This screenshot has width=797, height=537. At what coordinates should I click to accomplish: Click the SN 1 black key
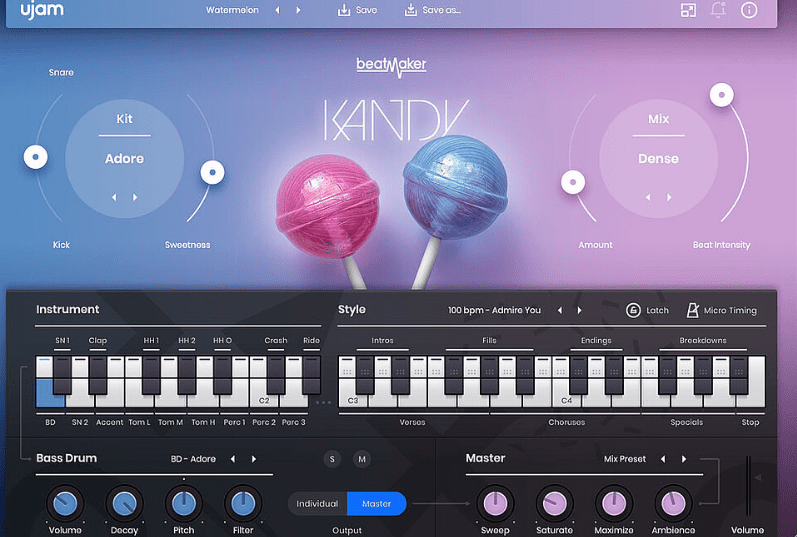click(62, 375)
